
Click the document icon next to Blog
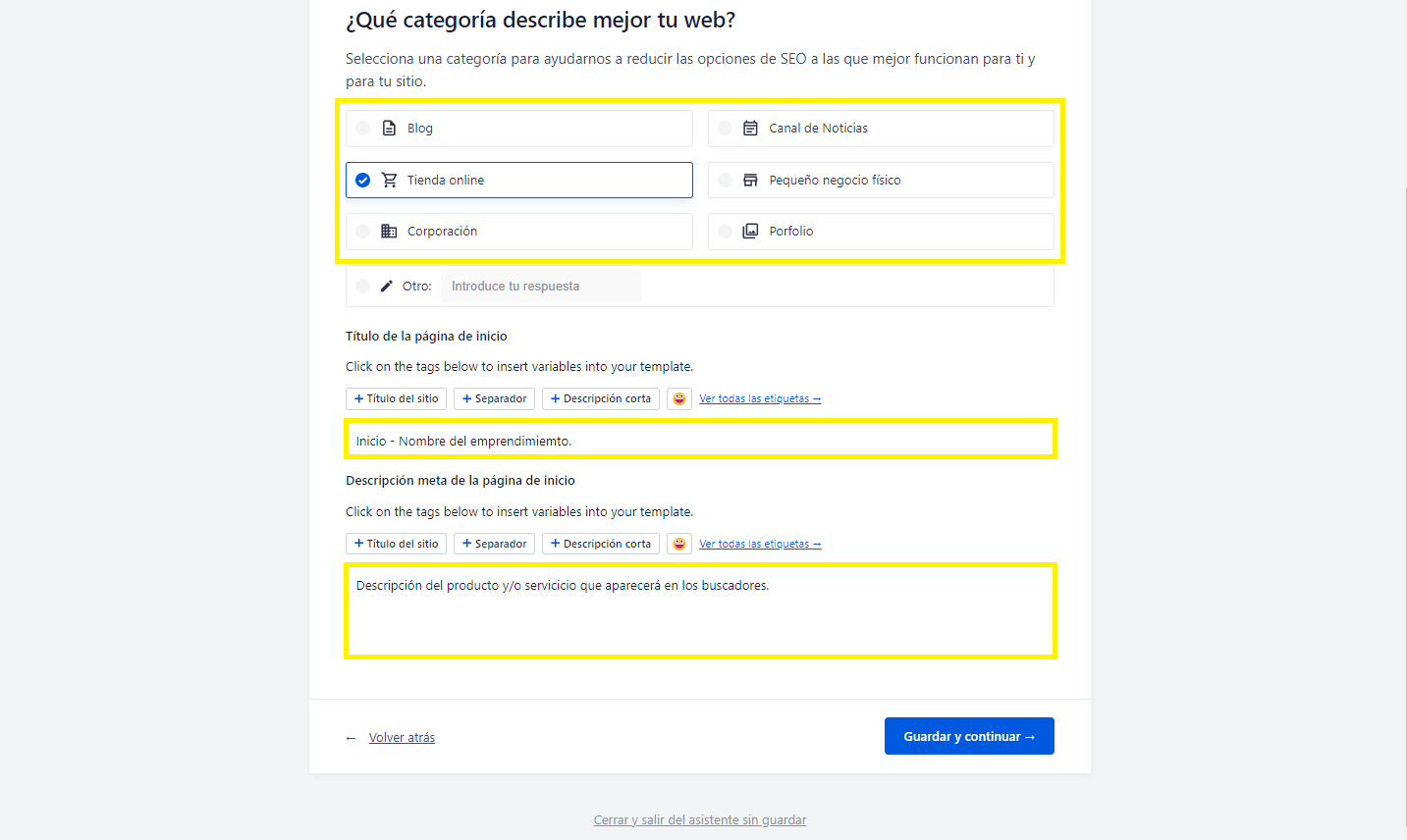click(x=390, y=129)
